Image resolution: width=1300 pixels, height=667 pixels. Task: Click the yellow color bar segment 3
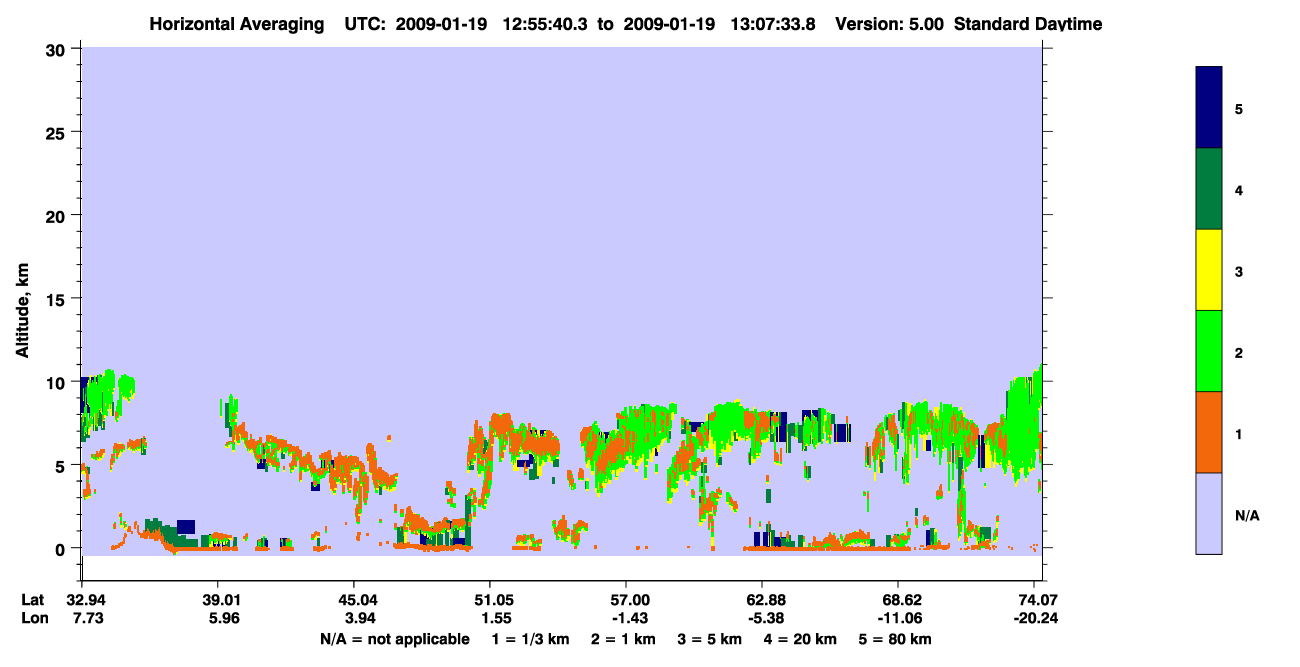tap(1209, 270)
